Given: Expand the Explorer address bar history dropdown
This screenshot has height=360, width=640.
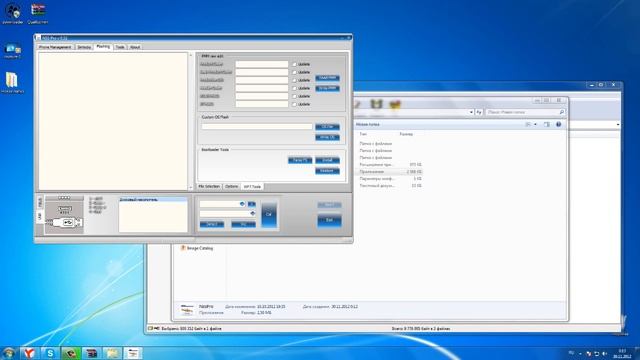Looking at the screenshot, I should (x=471, y=112).
